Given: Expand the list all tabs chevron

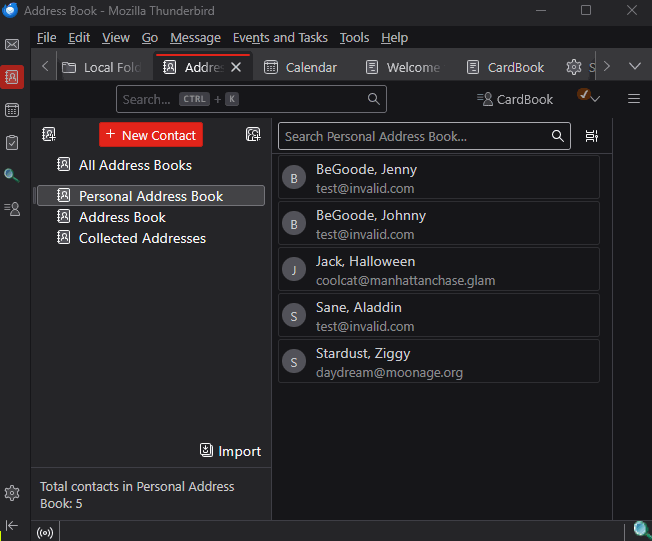Looking at the screenshot, I should 634,67.
